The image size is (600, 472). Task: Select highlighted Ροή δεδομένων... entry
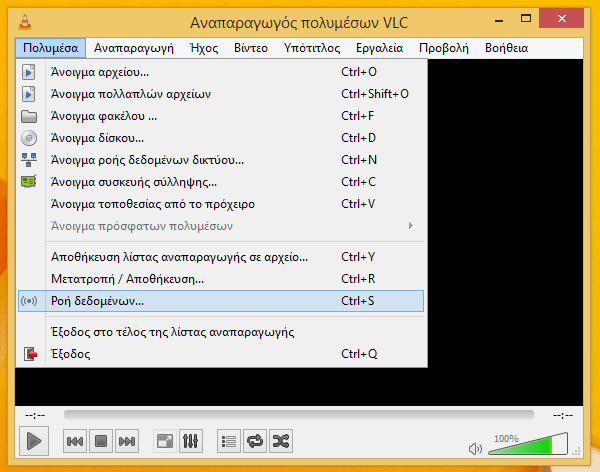point(221,301)
